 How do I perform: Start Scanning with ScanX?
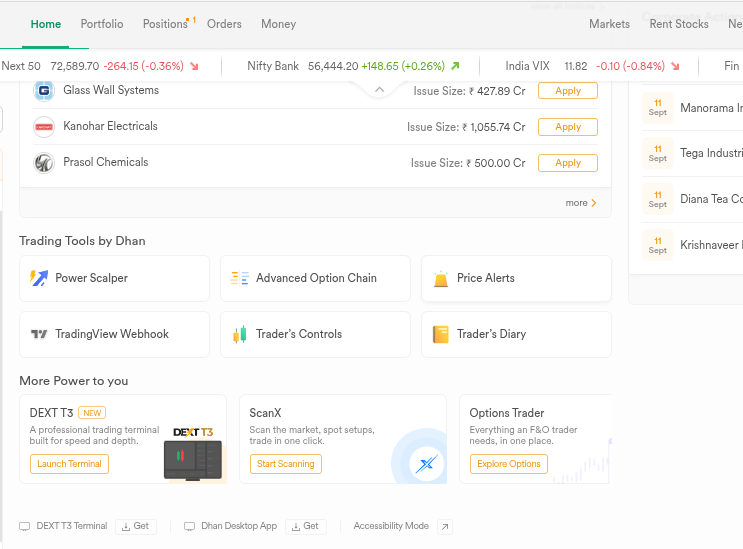(286, 464)
